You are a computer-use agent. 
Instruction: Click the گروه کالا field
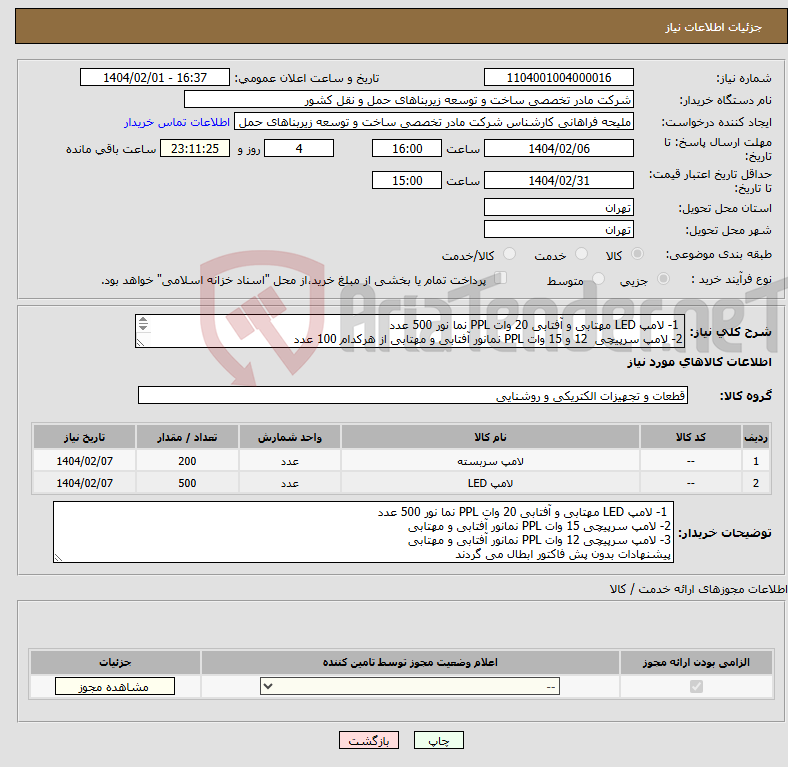point(413,395)
